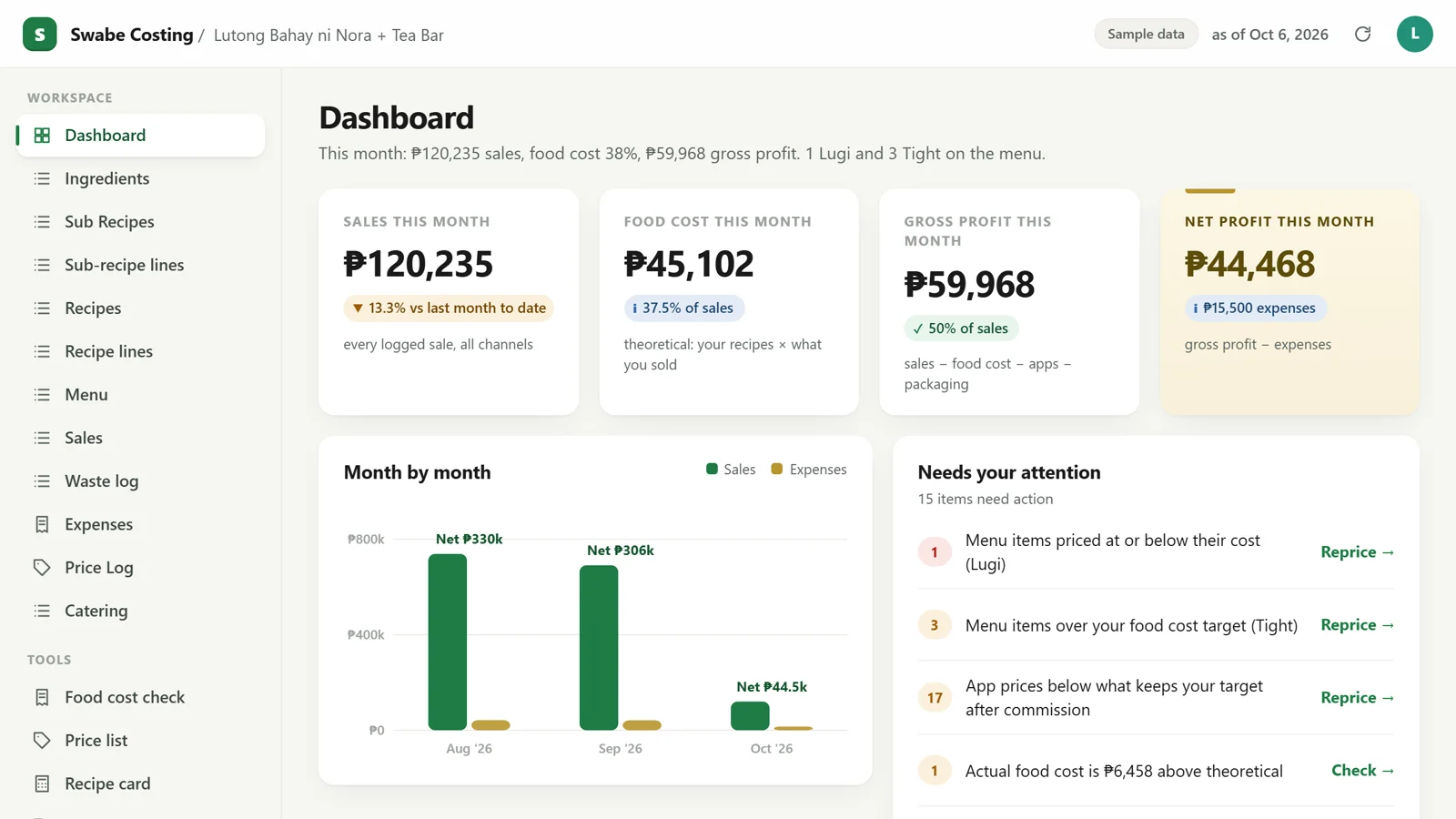The height and width of the screenshot is (819, 1456).
Task: Click the Price list tag icon
Action: [x=42, y=741]
